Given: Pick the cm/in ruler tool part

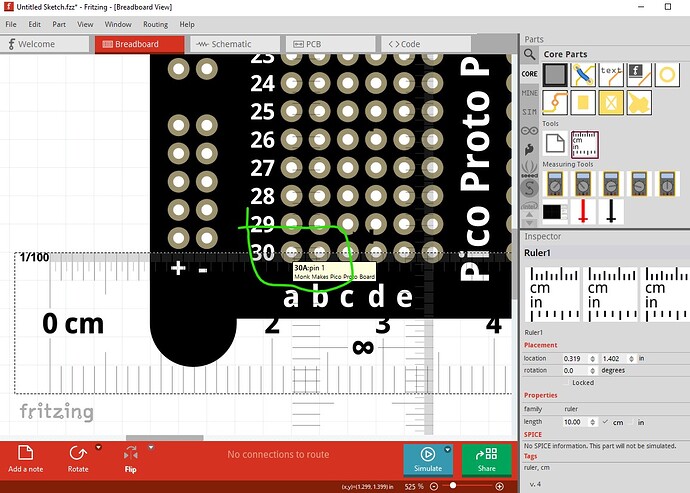Looking at the screenshot, I should [584, 144].
